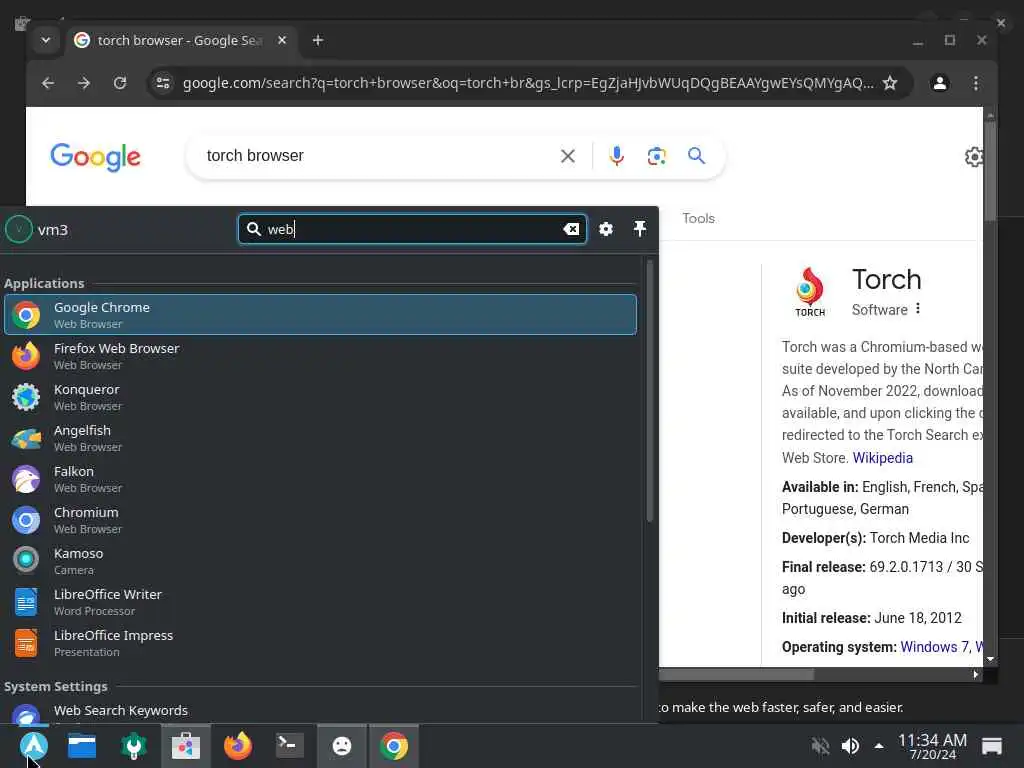Switch to the face-icon taskbar window
Screen dimensions: 1024x768
click(342, 745)
